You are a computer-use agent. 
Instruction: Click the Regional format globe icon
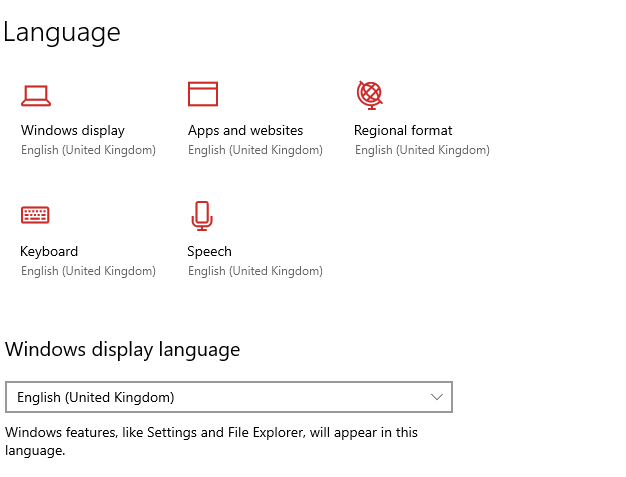pos(370,94)
